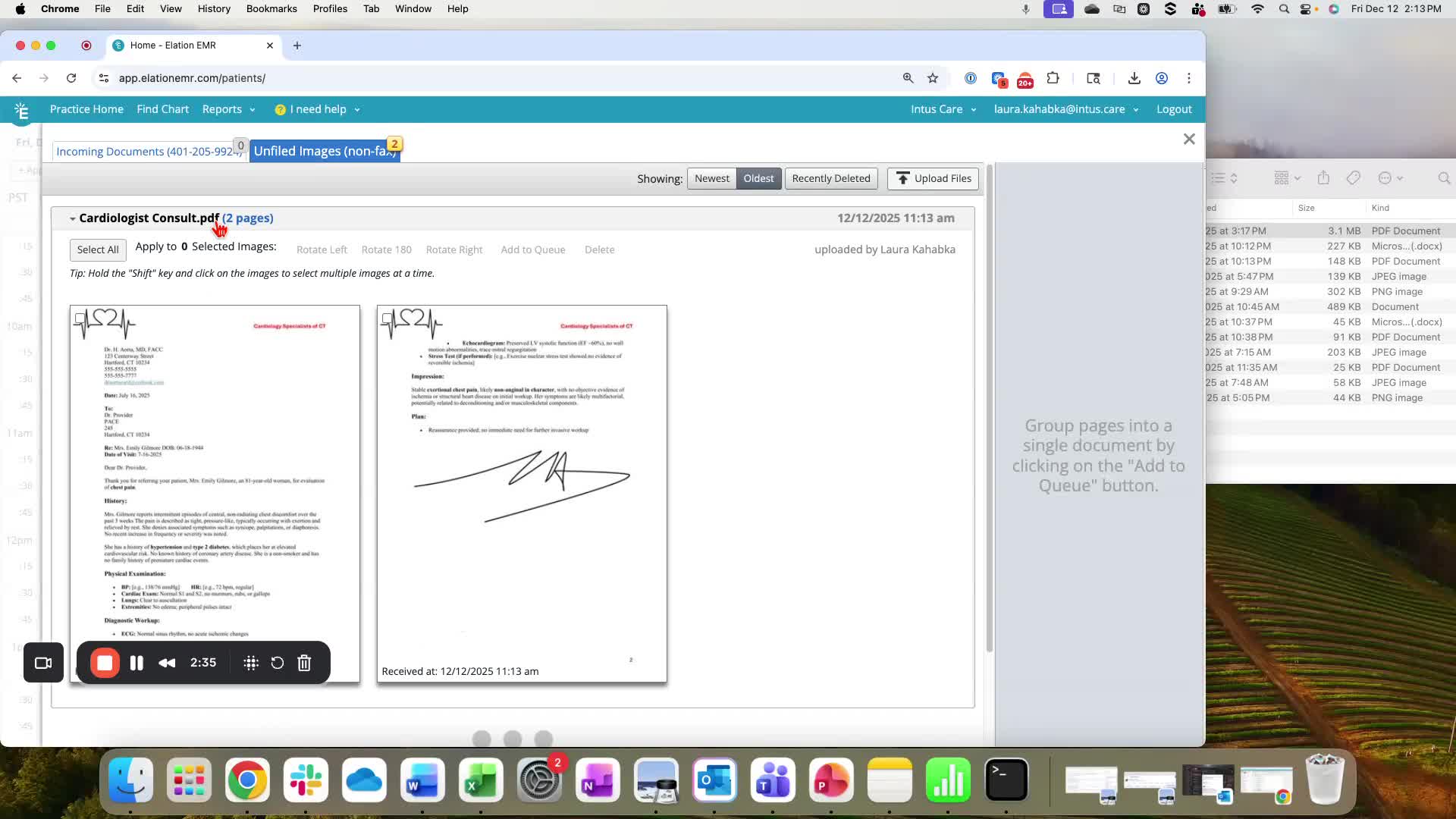Open the Bookmarks menu in the menu bar
This screenshot has width=1456, height=819.
271,9
